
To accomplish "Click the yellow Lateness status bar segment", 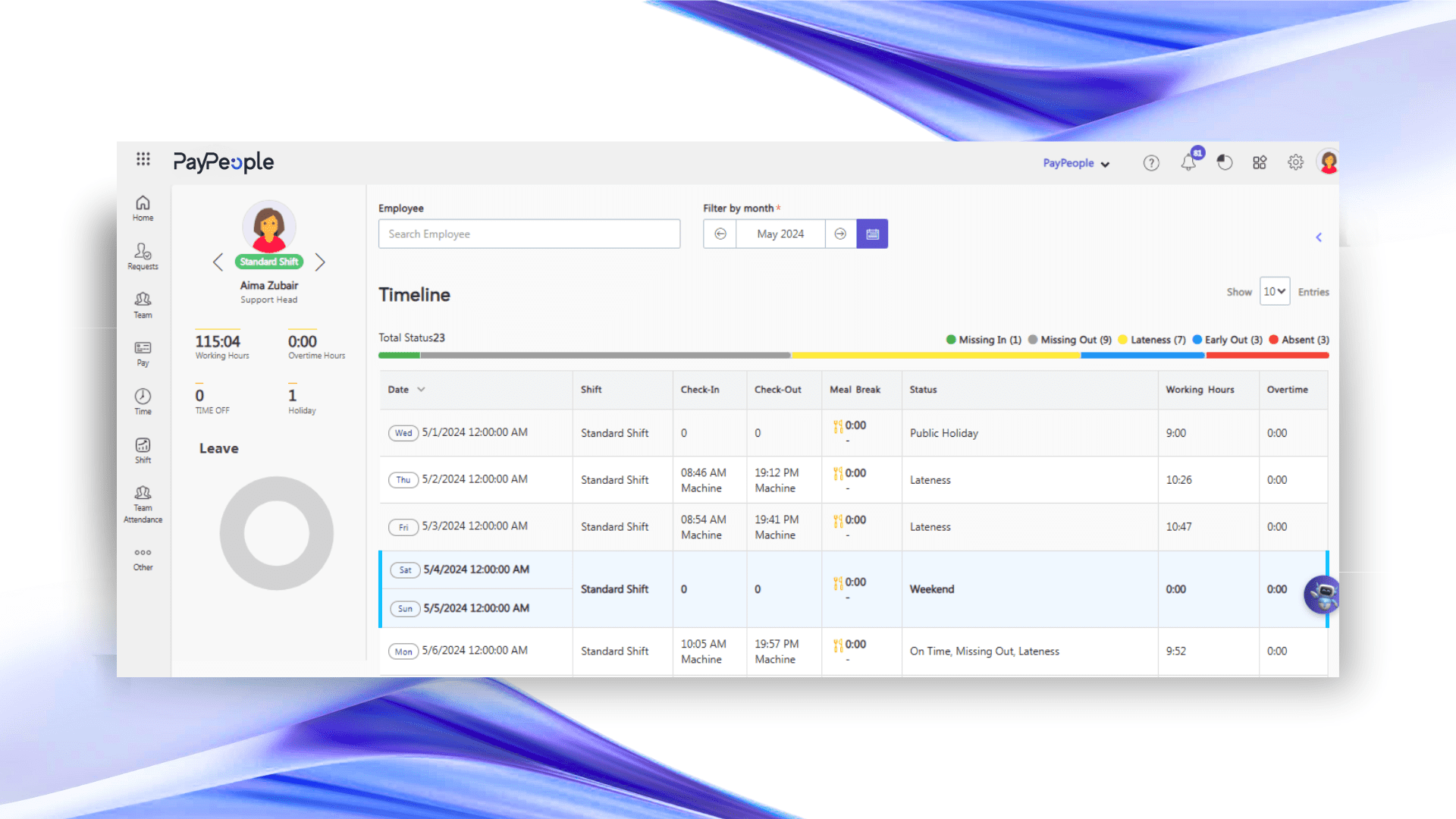I will tap(935, 355).
